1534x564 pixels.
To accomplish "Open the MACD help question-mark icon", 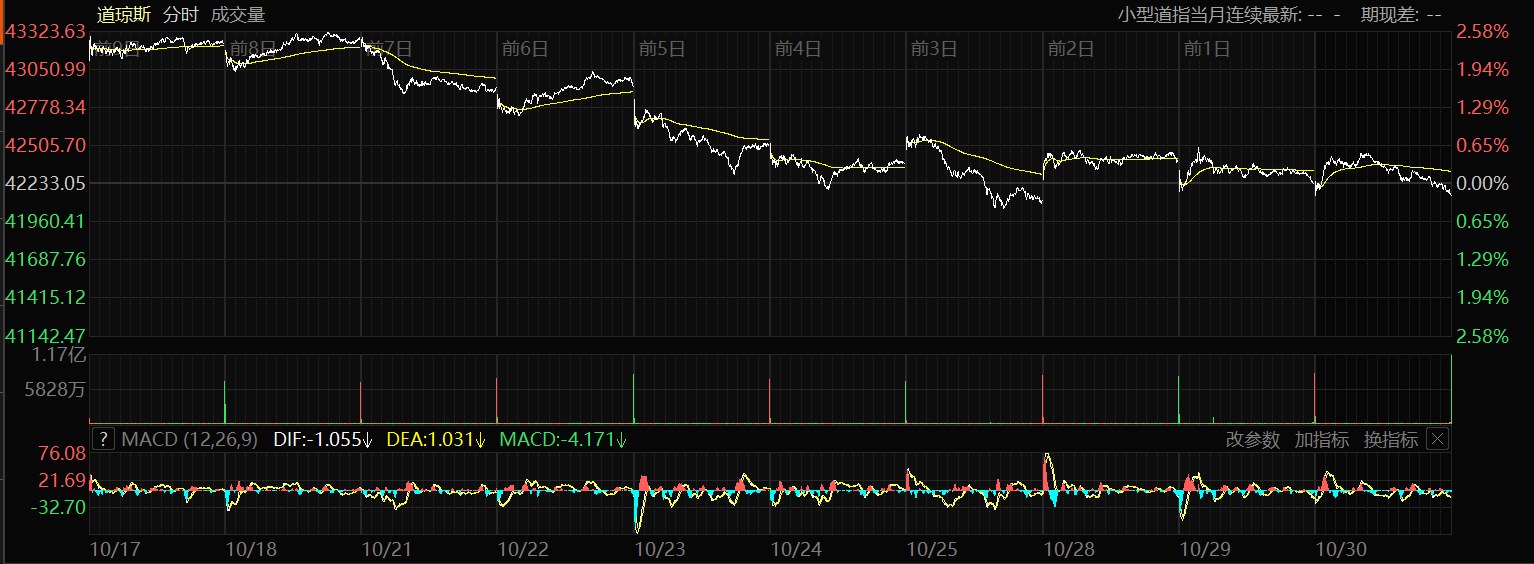I will point(103,439).
